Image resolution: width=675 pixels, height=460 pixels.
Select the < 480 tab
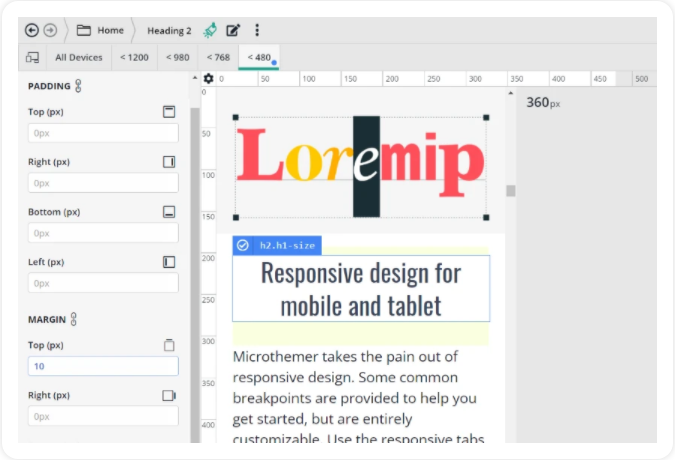point(259,57)
